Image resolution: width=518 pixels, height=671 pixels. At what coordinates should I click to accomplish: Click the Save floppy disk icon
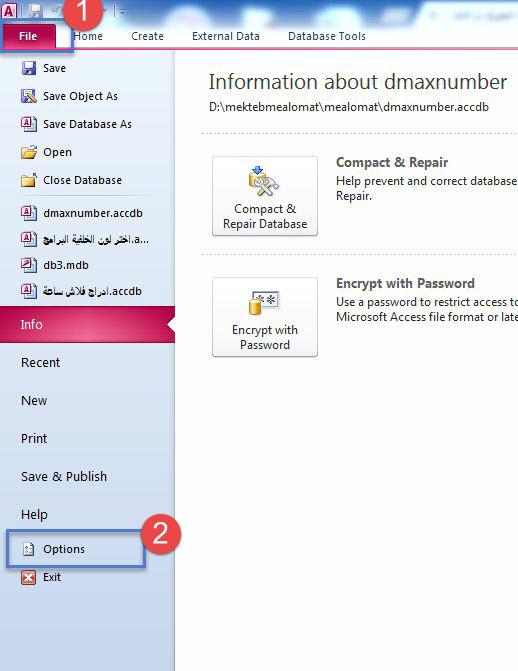tap(29, 68)
